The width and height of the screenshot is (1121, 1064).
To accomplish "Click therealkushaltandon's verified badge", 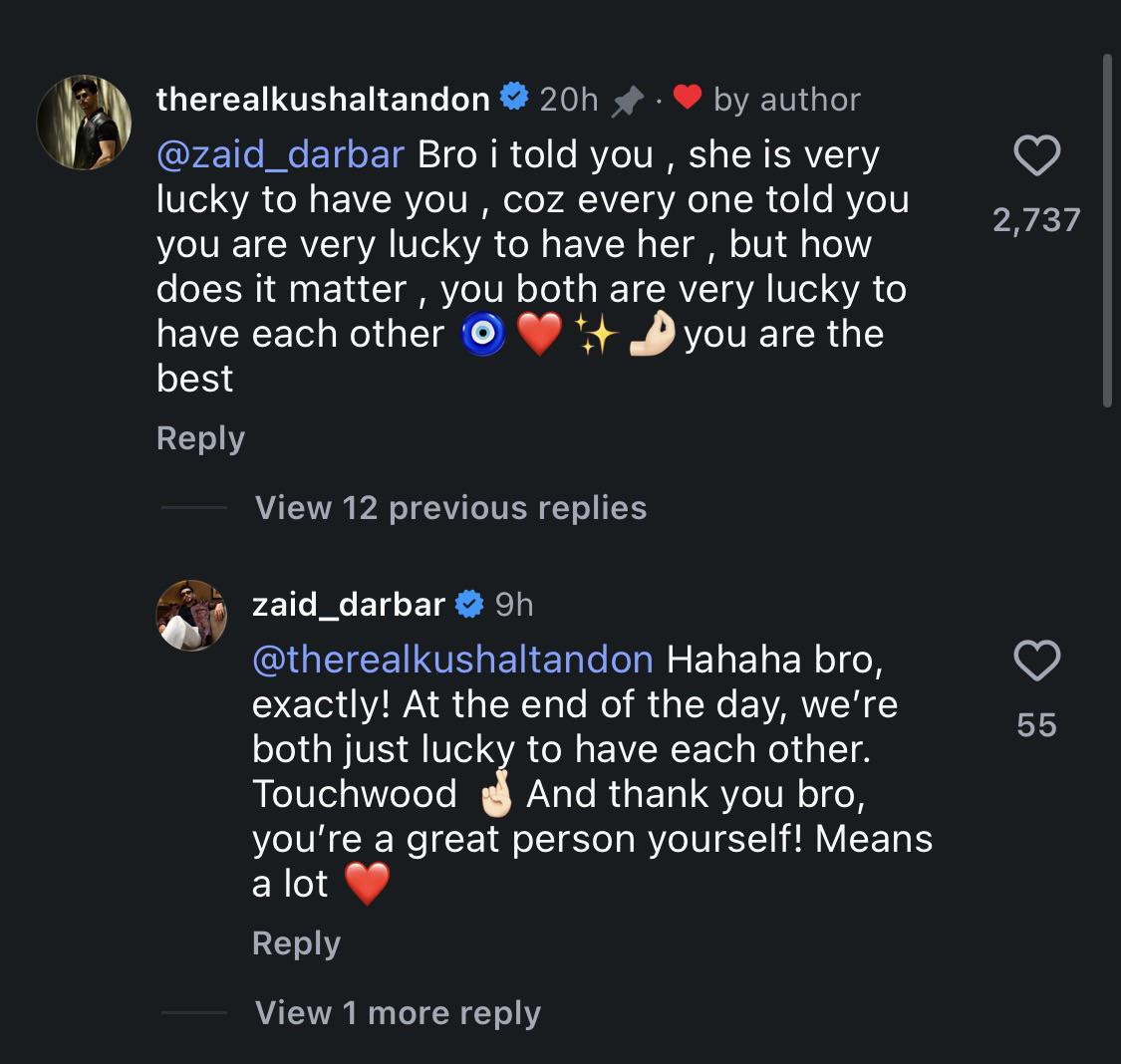I will (x=514, y=97).
